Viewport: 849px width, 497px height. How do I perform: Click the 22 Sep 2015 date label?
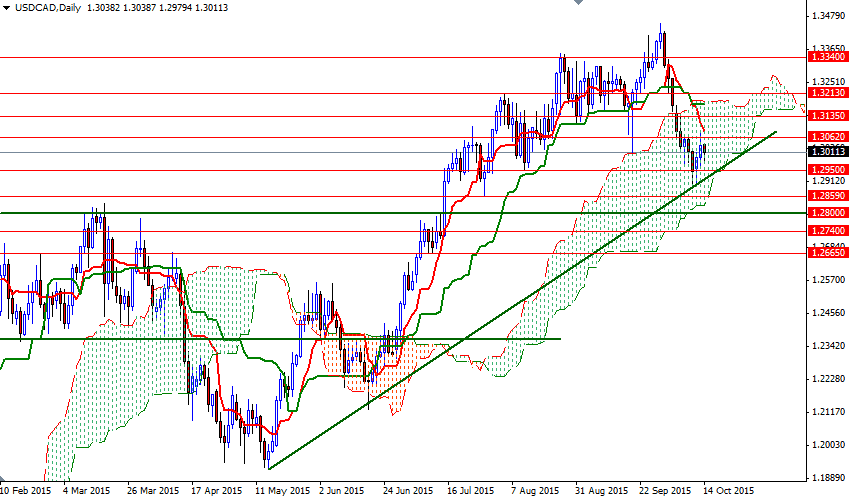[663, 491]
